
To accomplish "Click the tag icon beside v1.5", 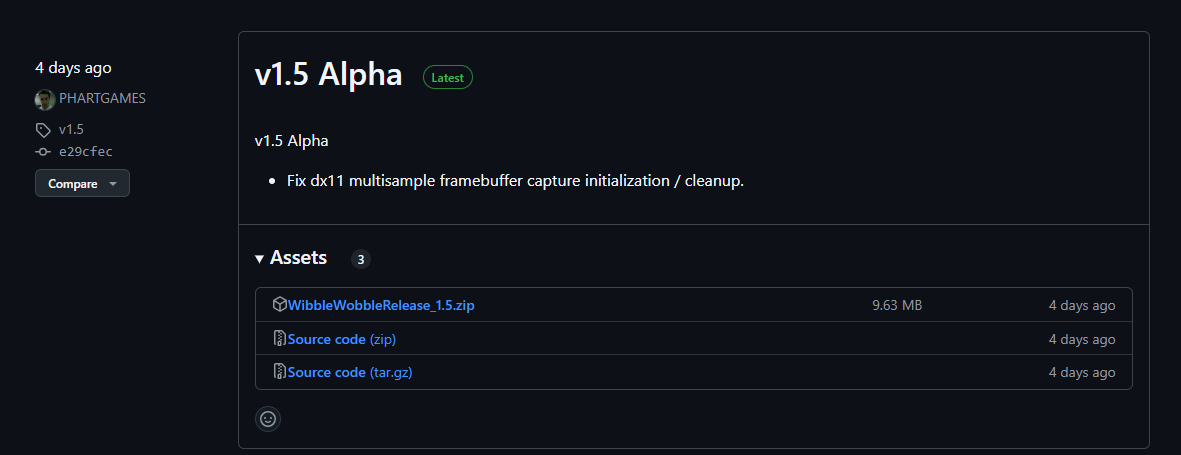I will (43, 130).
